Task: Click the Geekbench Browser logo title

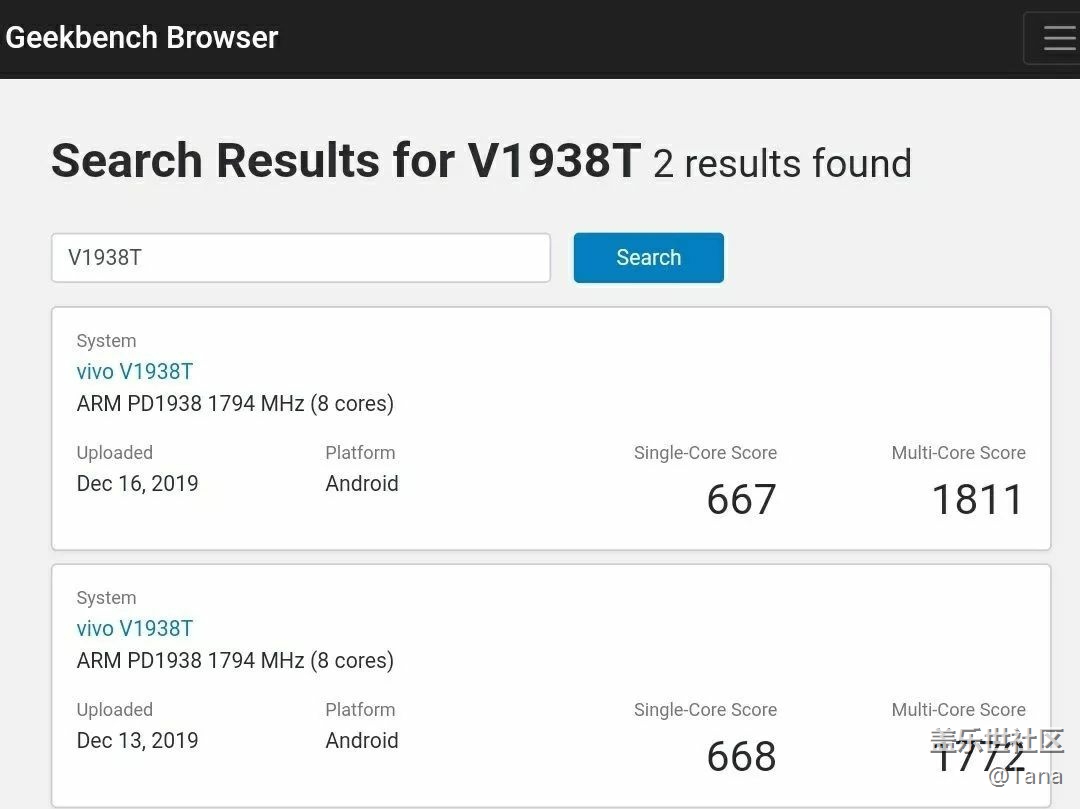Action: [142, 37]
